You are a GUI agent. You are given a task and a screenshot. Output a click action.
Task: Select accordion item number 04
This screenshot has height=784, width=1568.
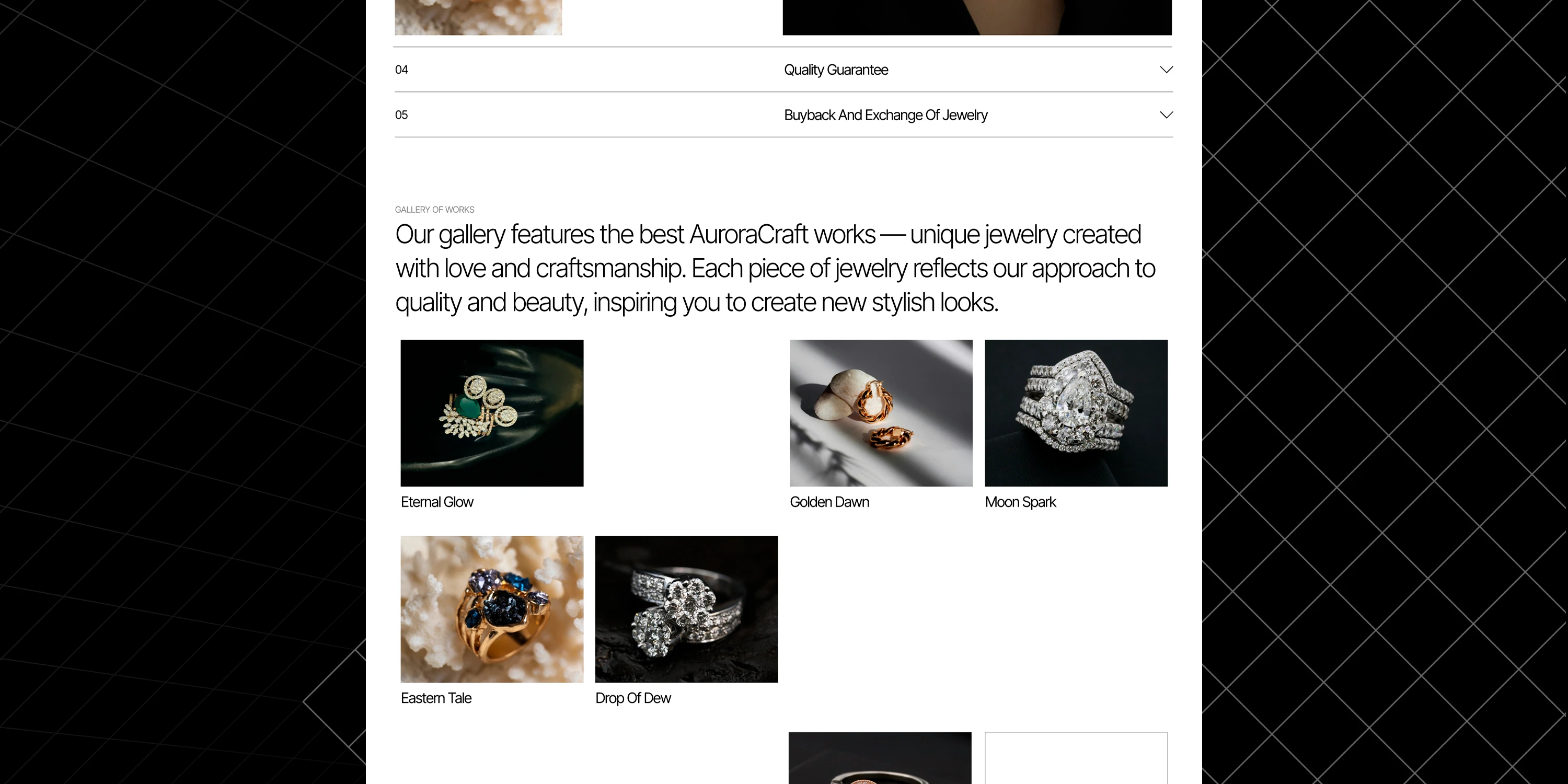(402, 70)
